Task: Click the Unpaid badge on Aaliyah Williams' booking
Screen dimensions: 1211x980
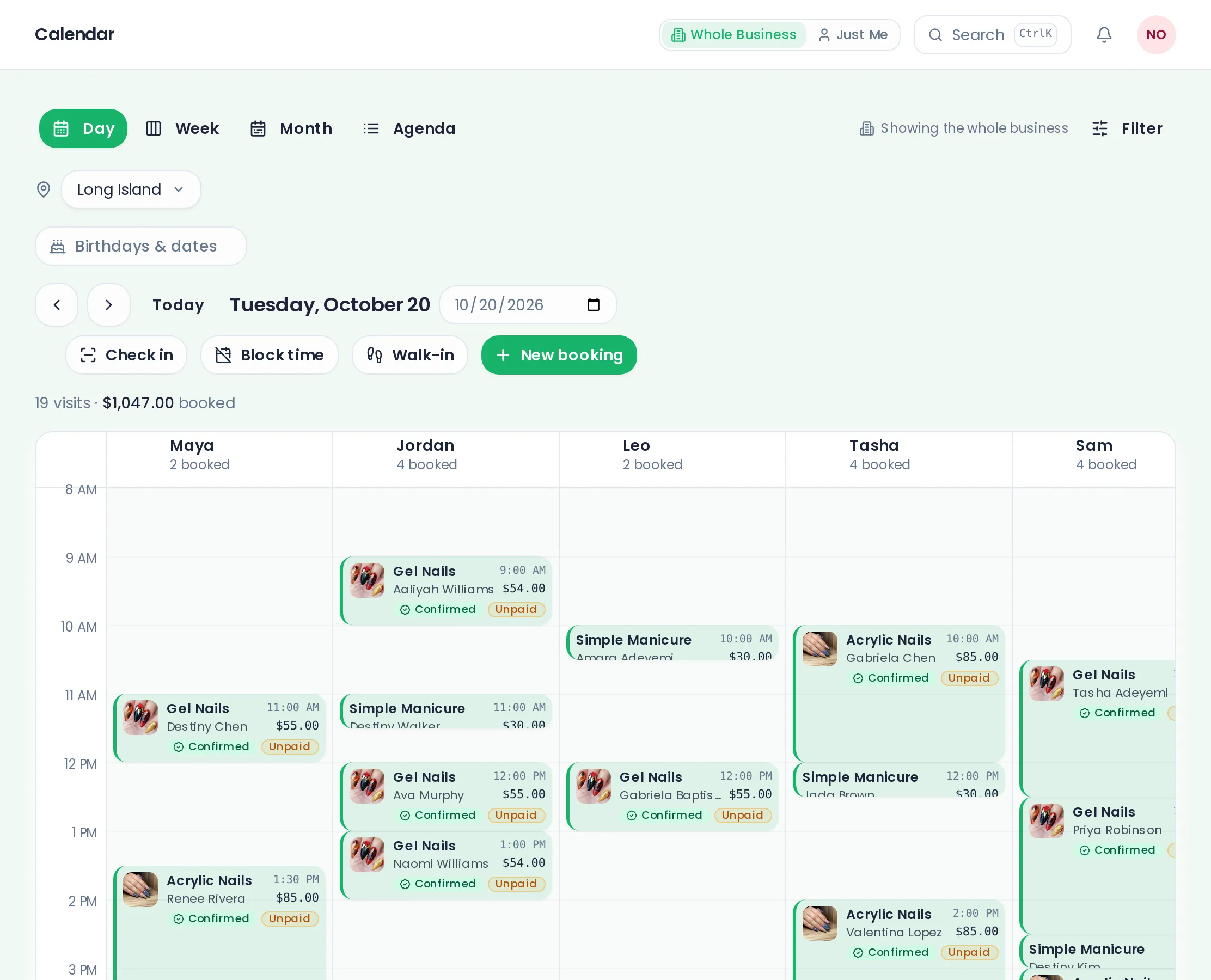Action: [x=516, y=610]
